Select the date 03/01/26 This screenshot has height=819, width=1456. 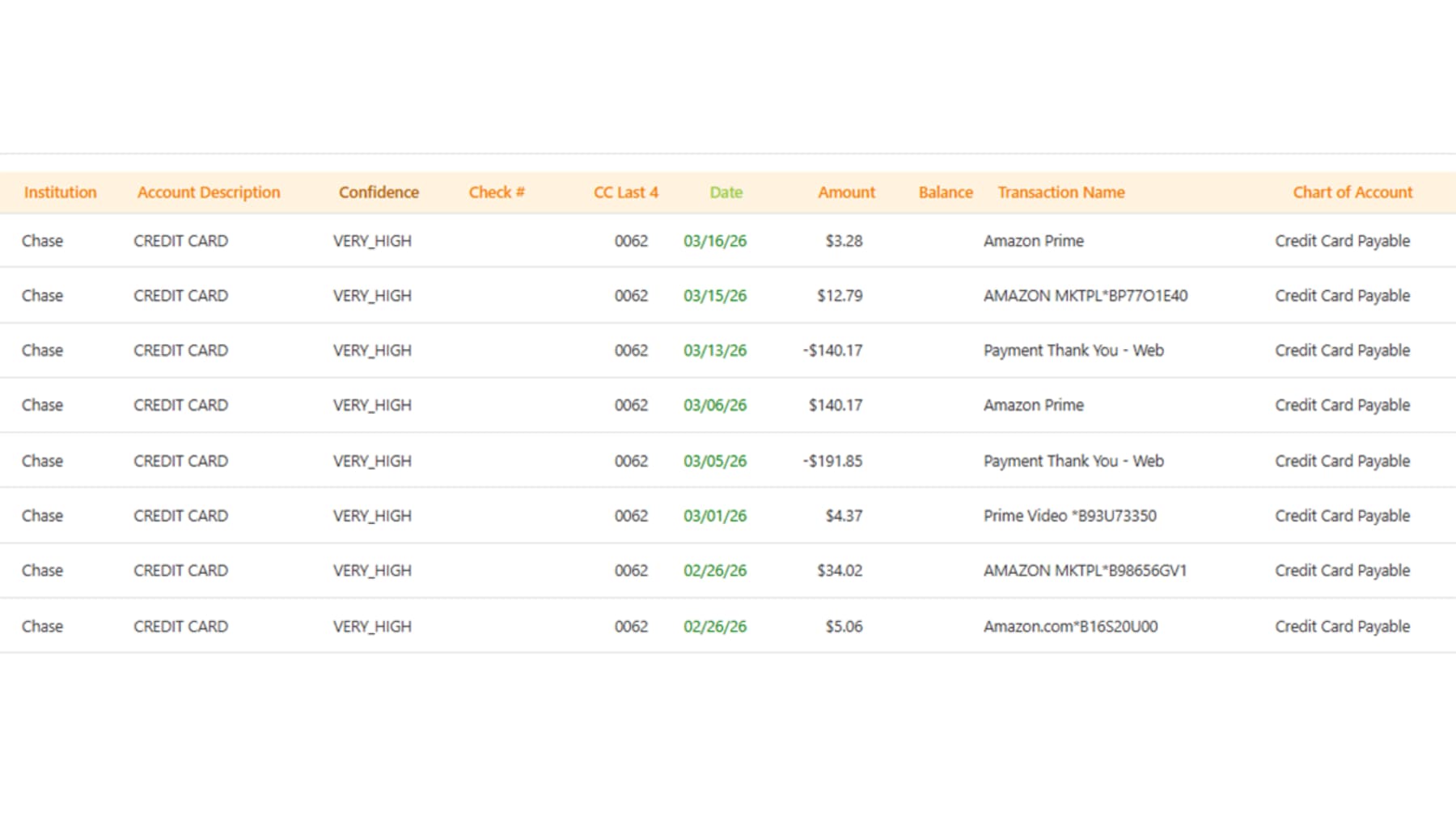(x=715, y=516)
